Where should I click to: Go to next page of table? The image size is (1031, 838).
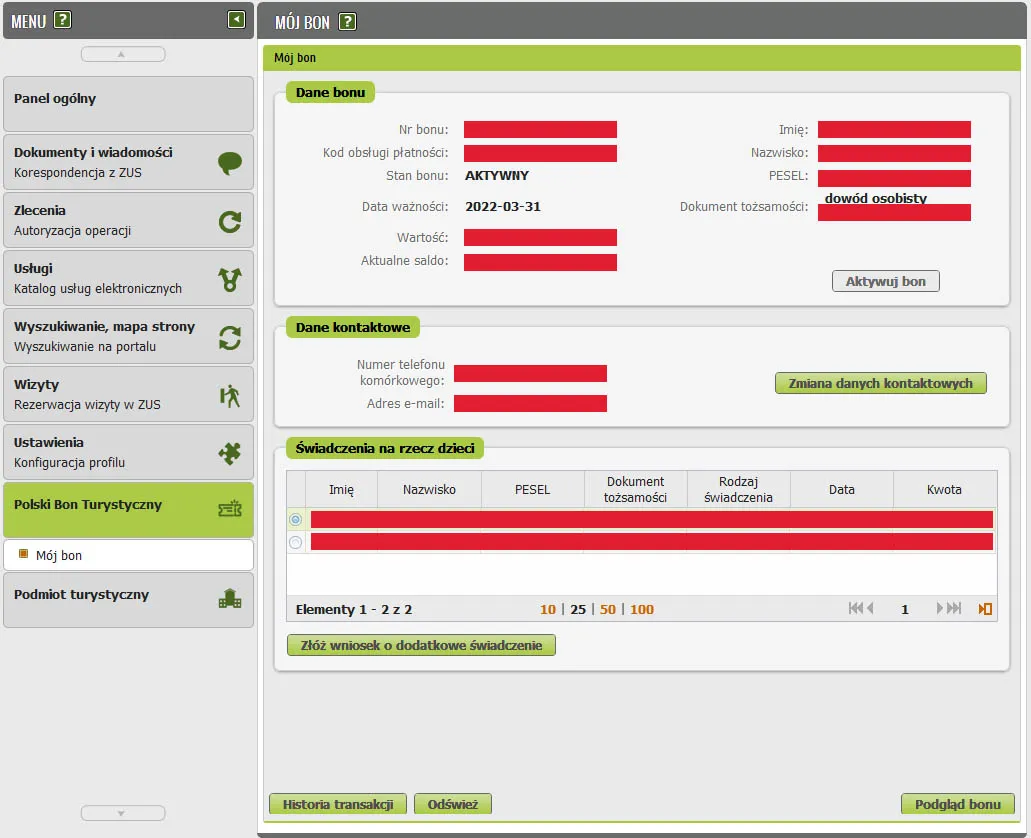tap(940, 608)
